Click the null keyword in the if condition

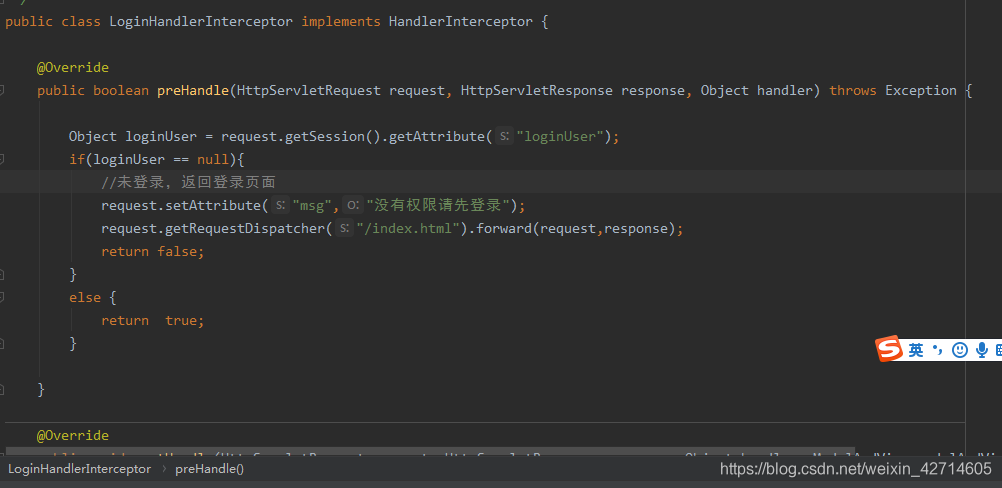pyautogui.click(x=213, y=159)
